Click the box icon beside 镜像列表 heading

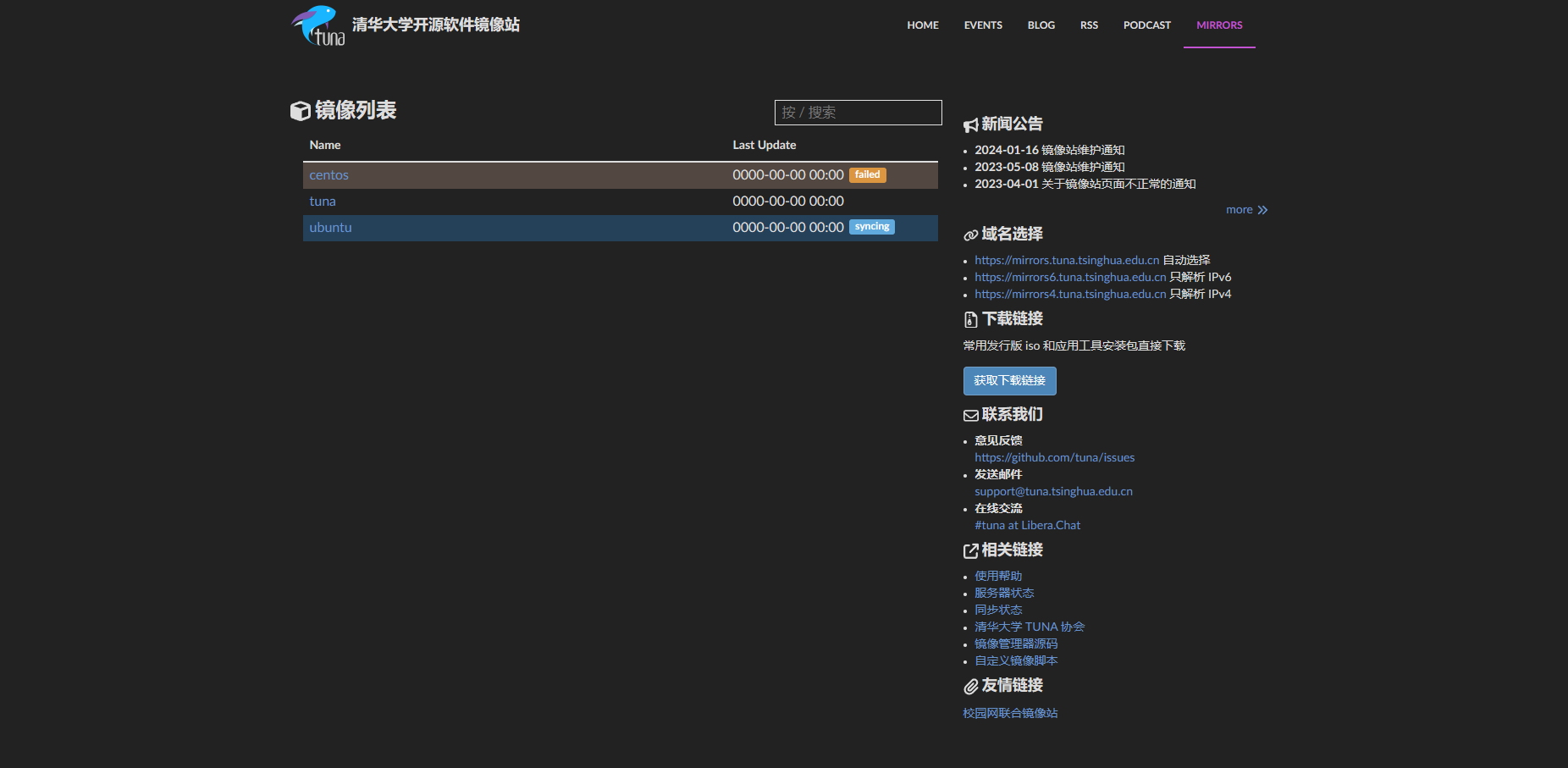301,110
